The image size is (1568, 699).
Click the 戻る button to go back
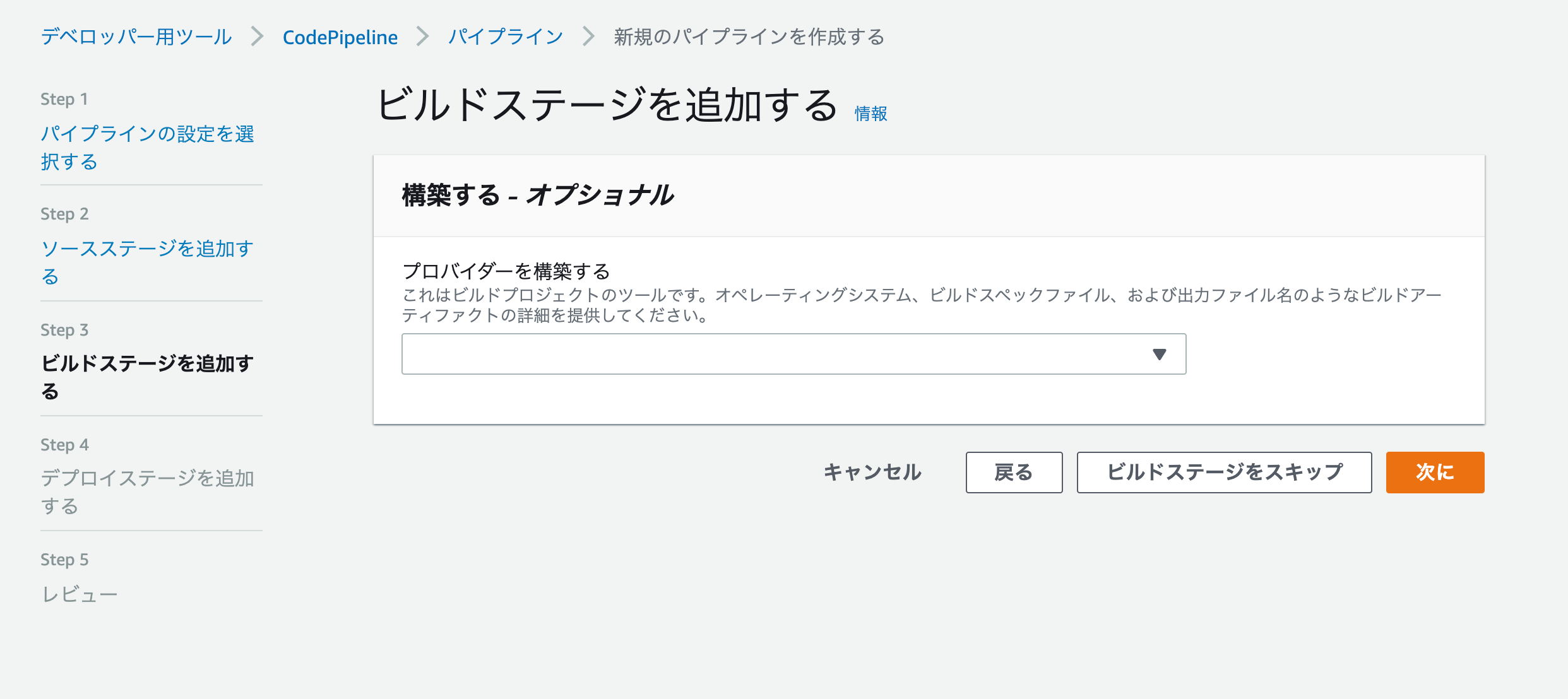[x=1013, y=472]
